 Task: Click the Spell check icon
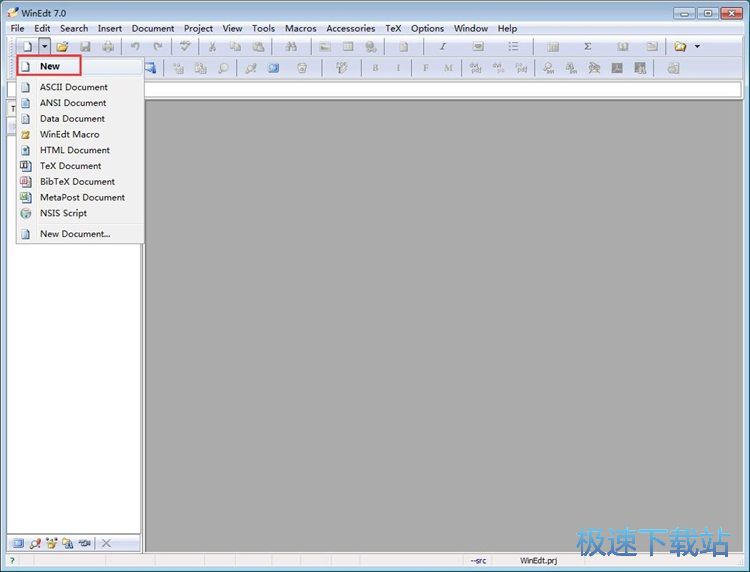click(185, 46)
